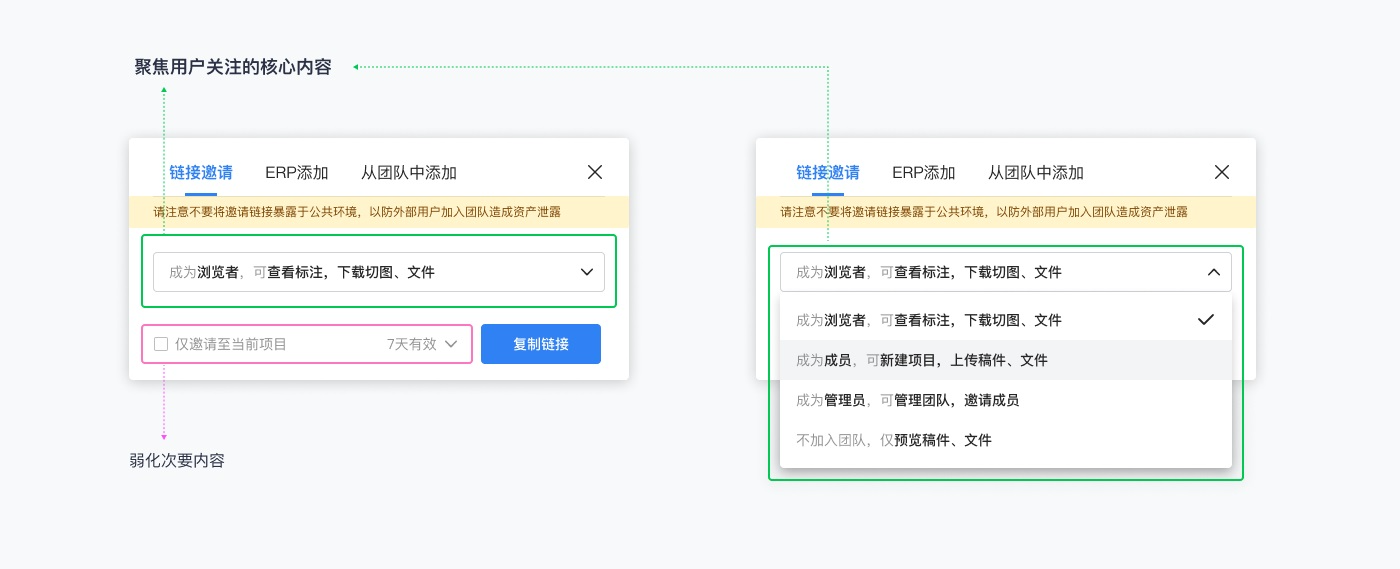Viewport: 1400px width, 569px height.
Task: Choose 不加入团队，仅预览稿件 option
Action: (1006, 440)
